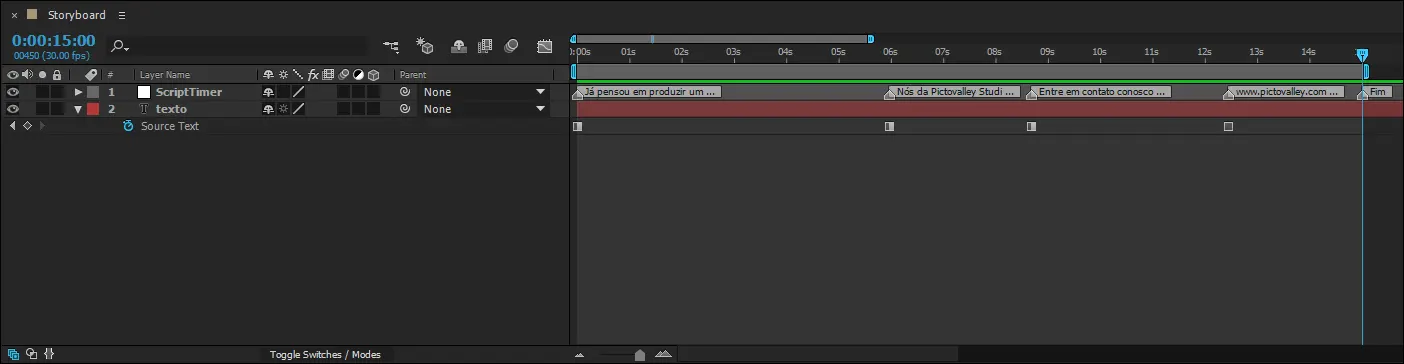Expand or collapse Transfer Controls pane icon
The width and height of the screenshot is (1404, 364).
pyautogui.click(x=31, y=354)
